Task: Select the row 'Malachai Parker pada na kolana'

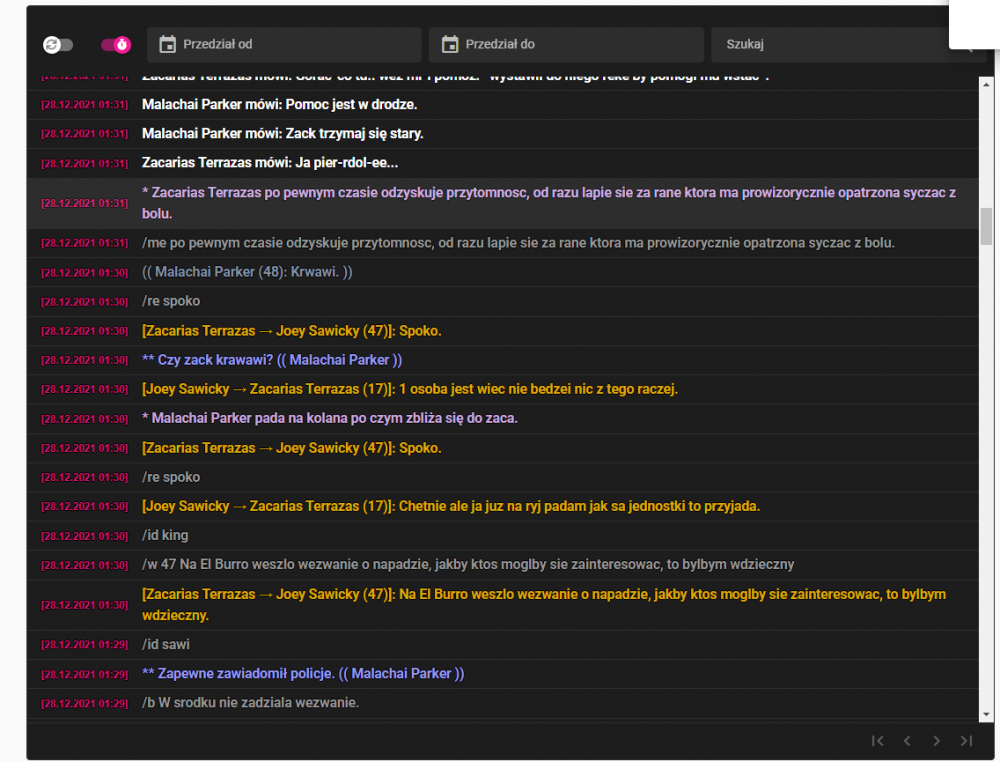Action: (503, 419)
